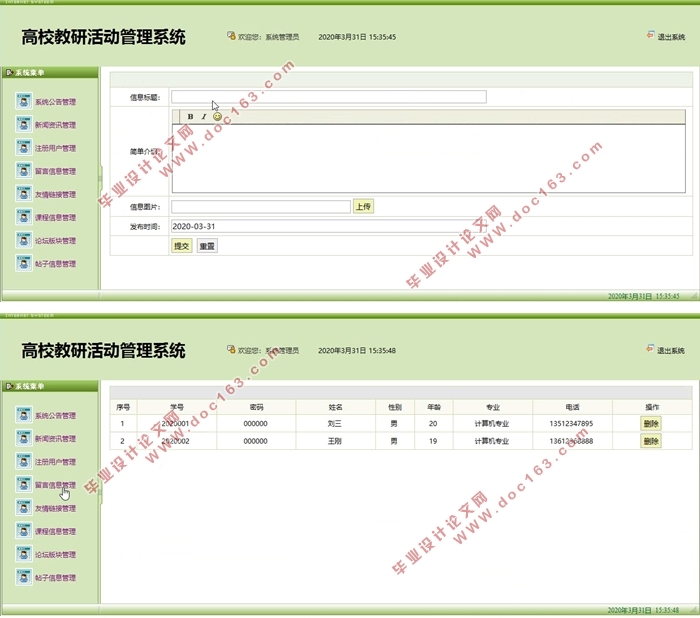Open 帖子信息管理 icon in top window sidebar
The height and width of the screenshot is (618, 700).
[24, 264]
